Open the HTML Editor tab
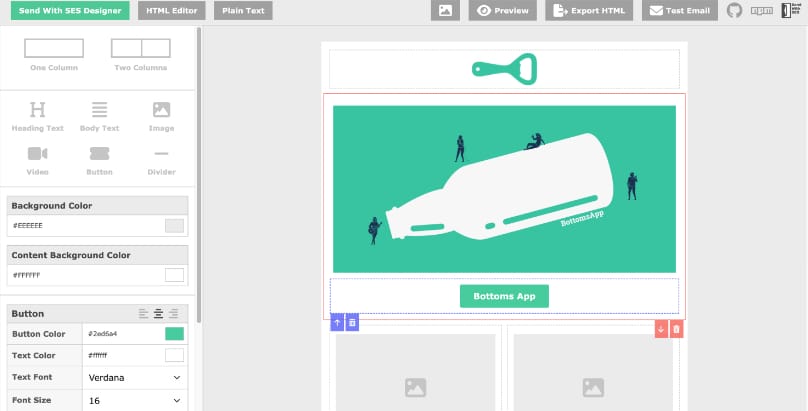The height and width of the screenshot is (411, 808). [172, 11]
